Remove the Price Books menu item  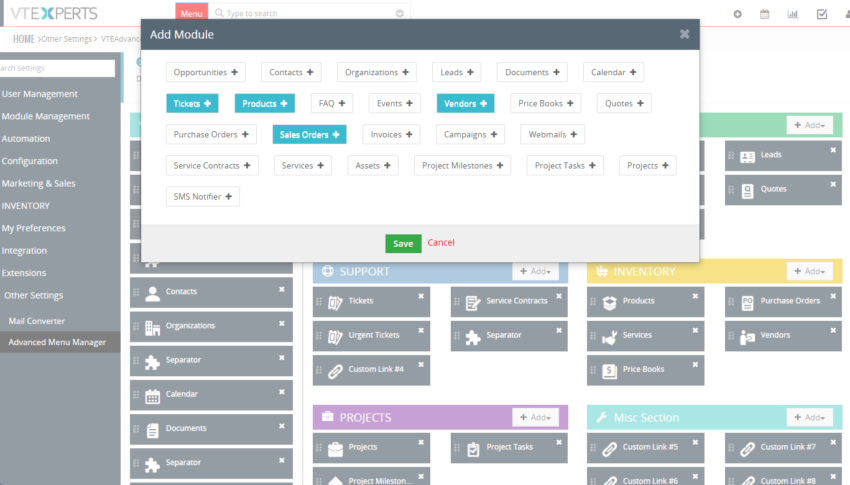point(695,365)
